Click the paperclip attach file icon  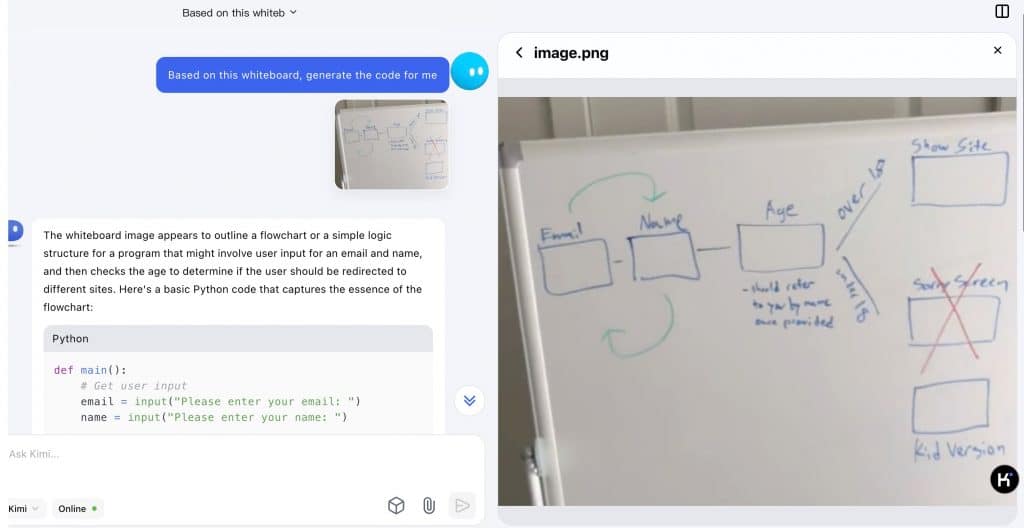pos(429,506)
